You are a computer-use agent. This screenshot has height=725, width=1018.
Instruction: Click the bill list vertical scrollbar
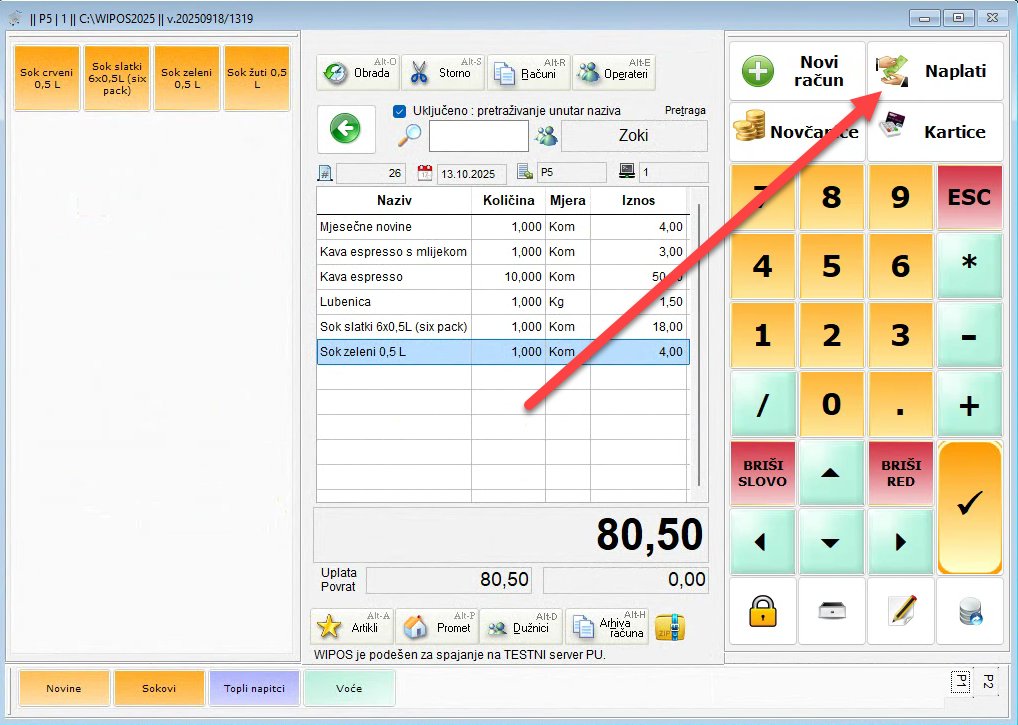point(699,340)
